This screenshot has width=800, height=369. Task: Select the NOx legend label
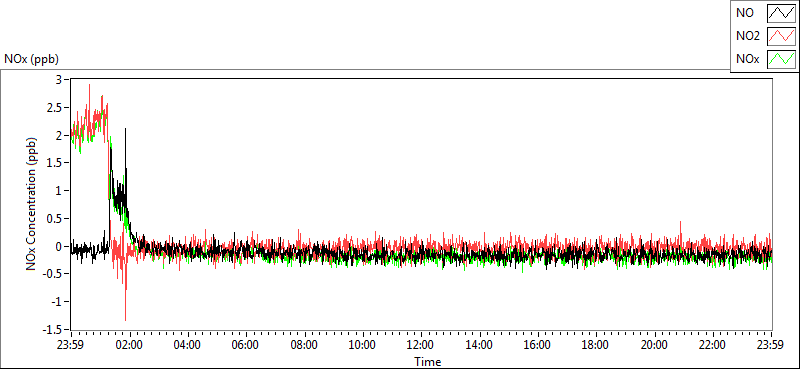[x=747, y=59]
